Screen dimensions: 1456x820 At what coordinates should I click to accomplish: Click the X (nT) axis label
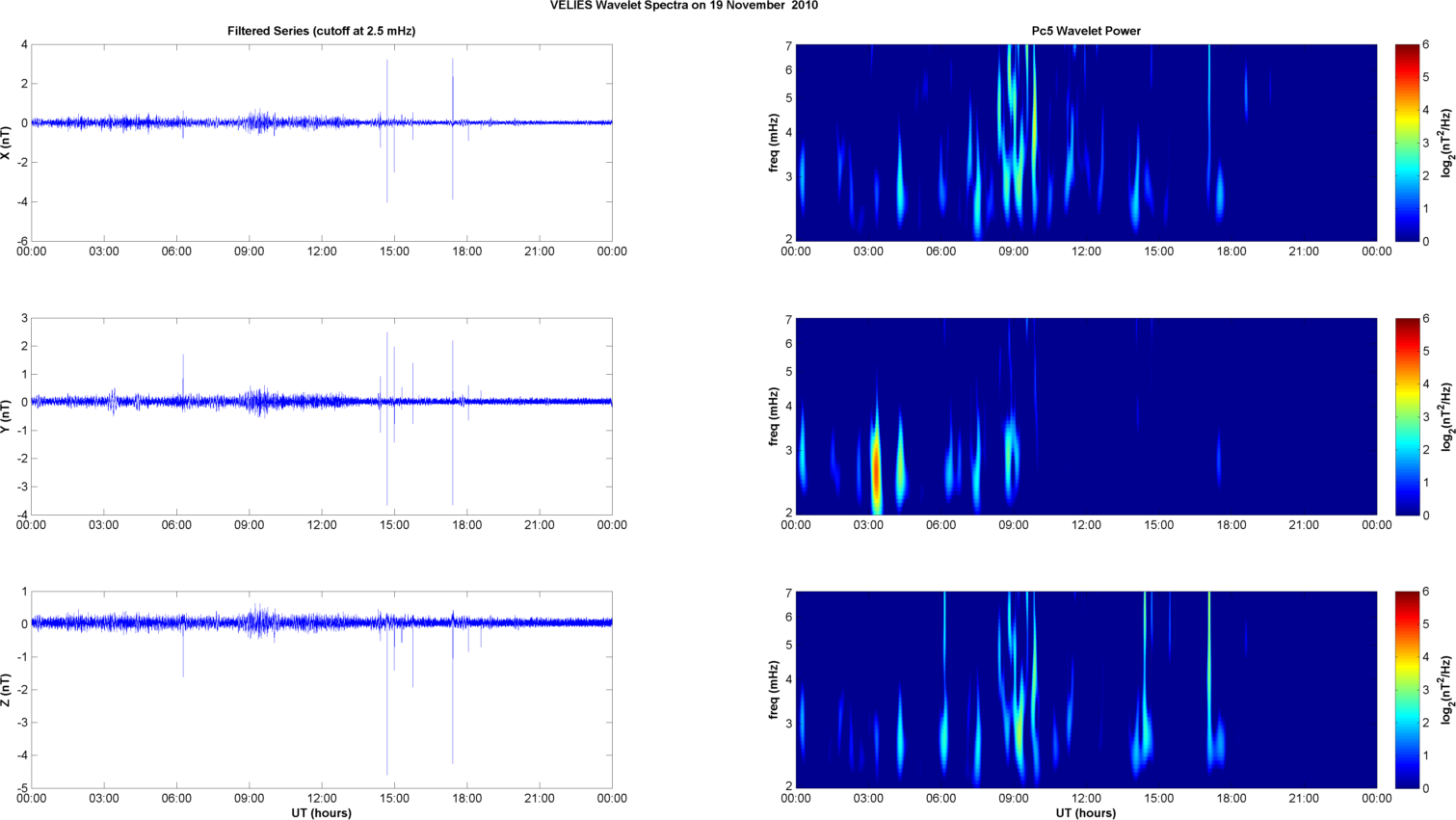point(7,143)
